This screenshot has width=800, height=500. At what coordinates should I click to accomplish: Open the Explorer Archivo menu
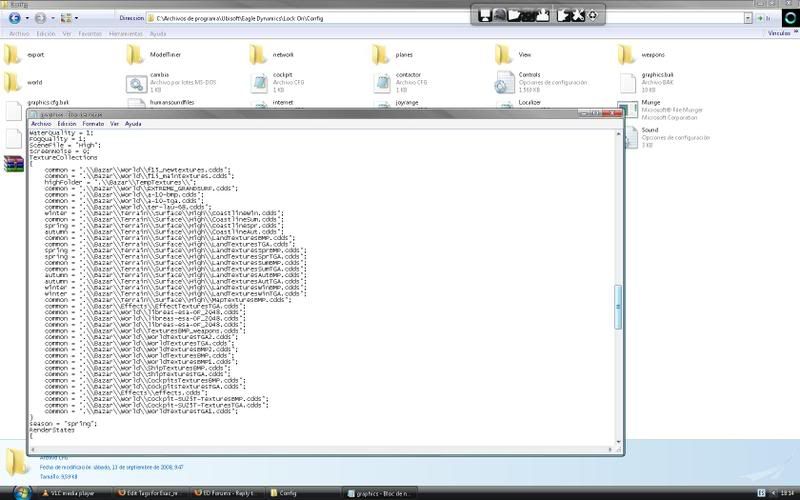19,34
